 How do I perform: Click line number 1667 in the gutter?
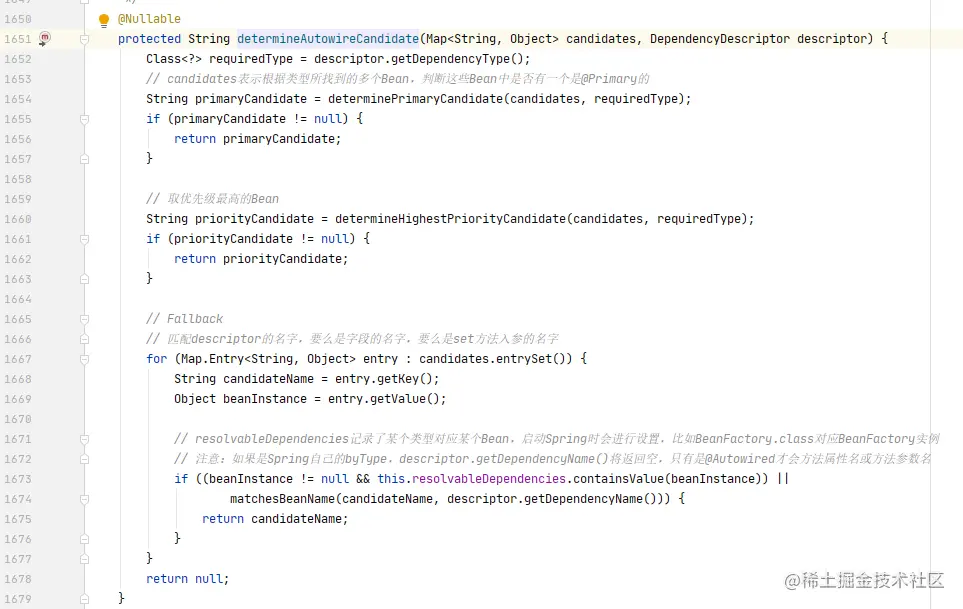[17, 359]
